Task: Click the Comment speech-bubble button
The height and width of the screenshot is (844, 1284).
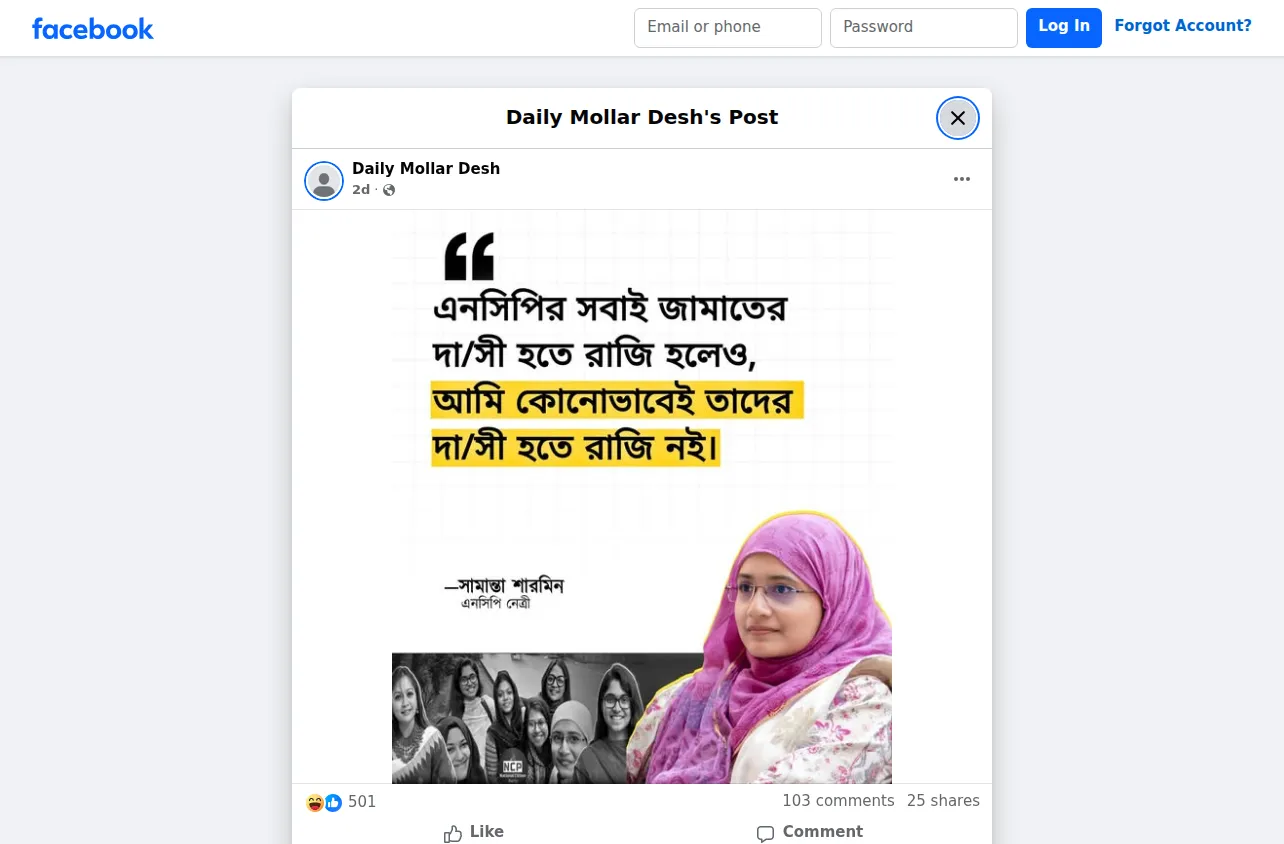Action: [x=810, y=832]
